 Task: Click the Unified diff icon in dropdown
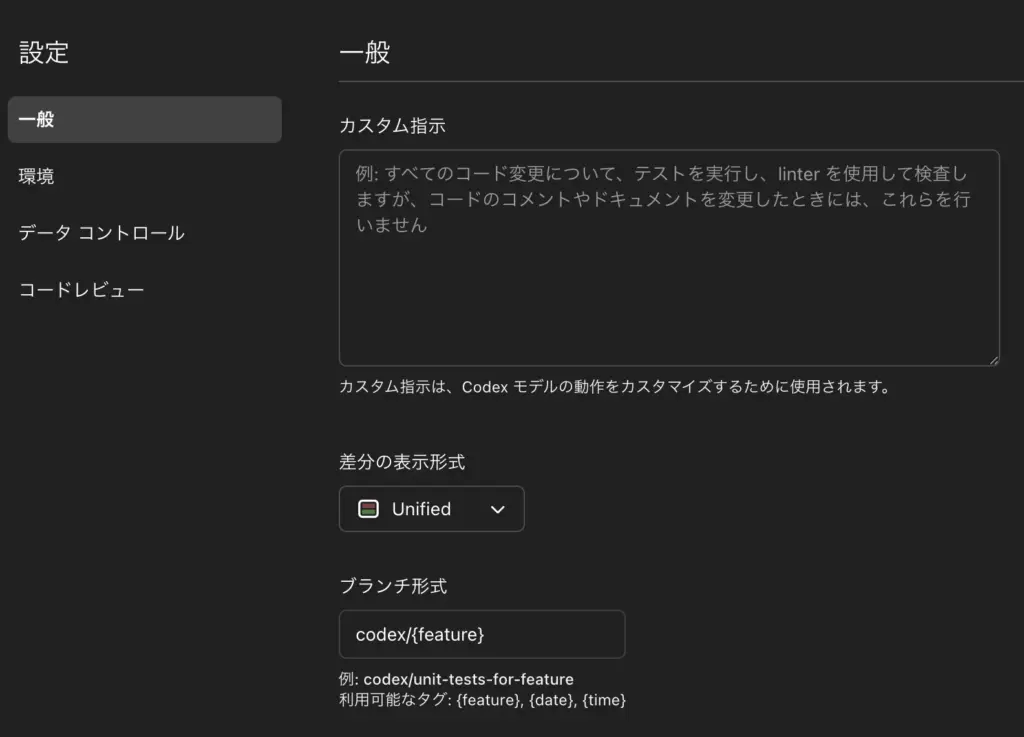(368, 509)
